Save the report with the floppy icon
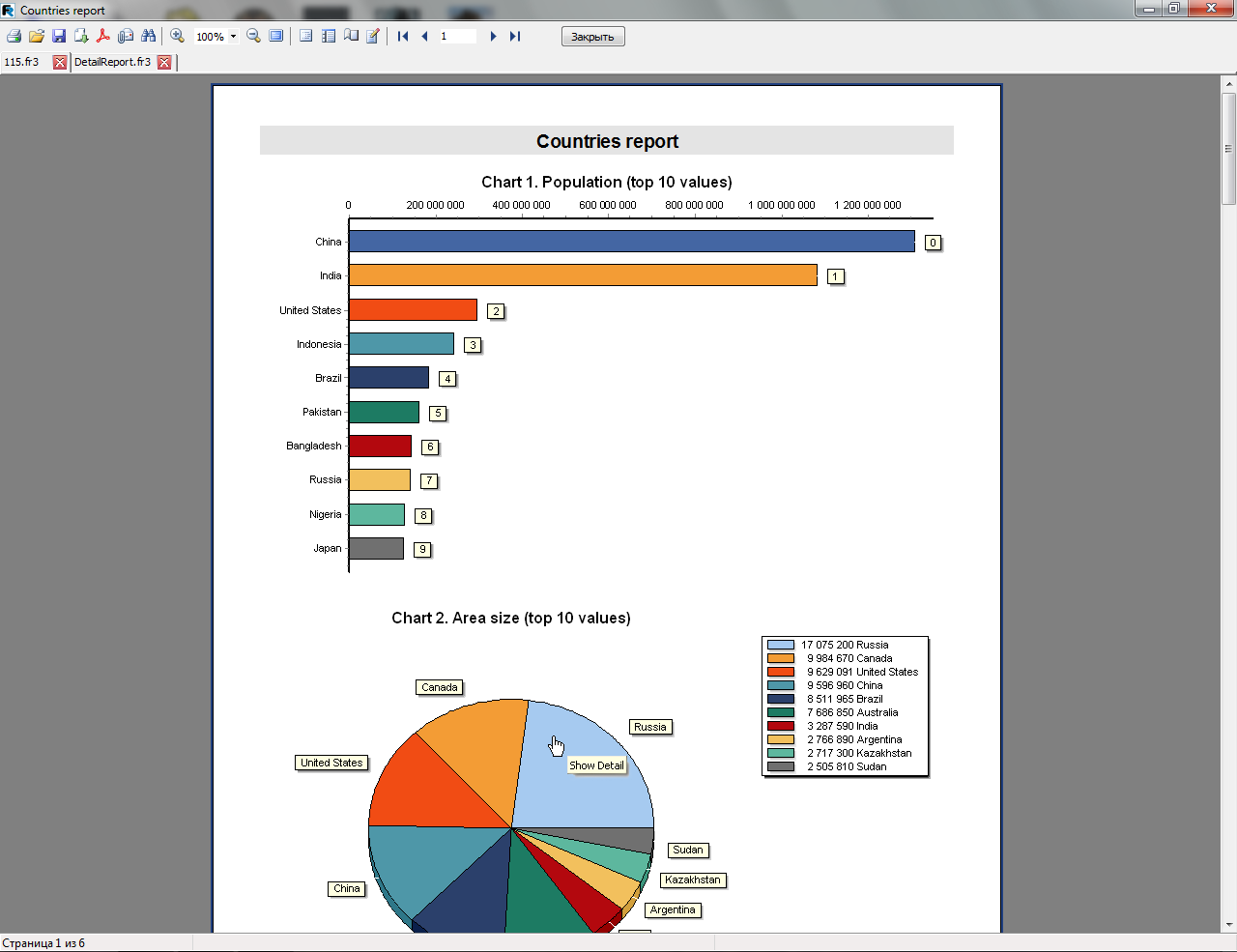Screen dimensions: 1237x952 59,36
